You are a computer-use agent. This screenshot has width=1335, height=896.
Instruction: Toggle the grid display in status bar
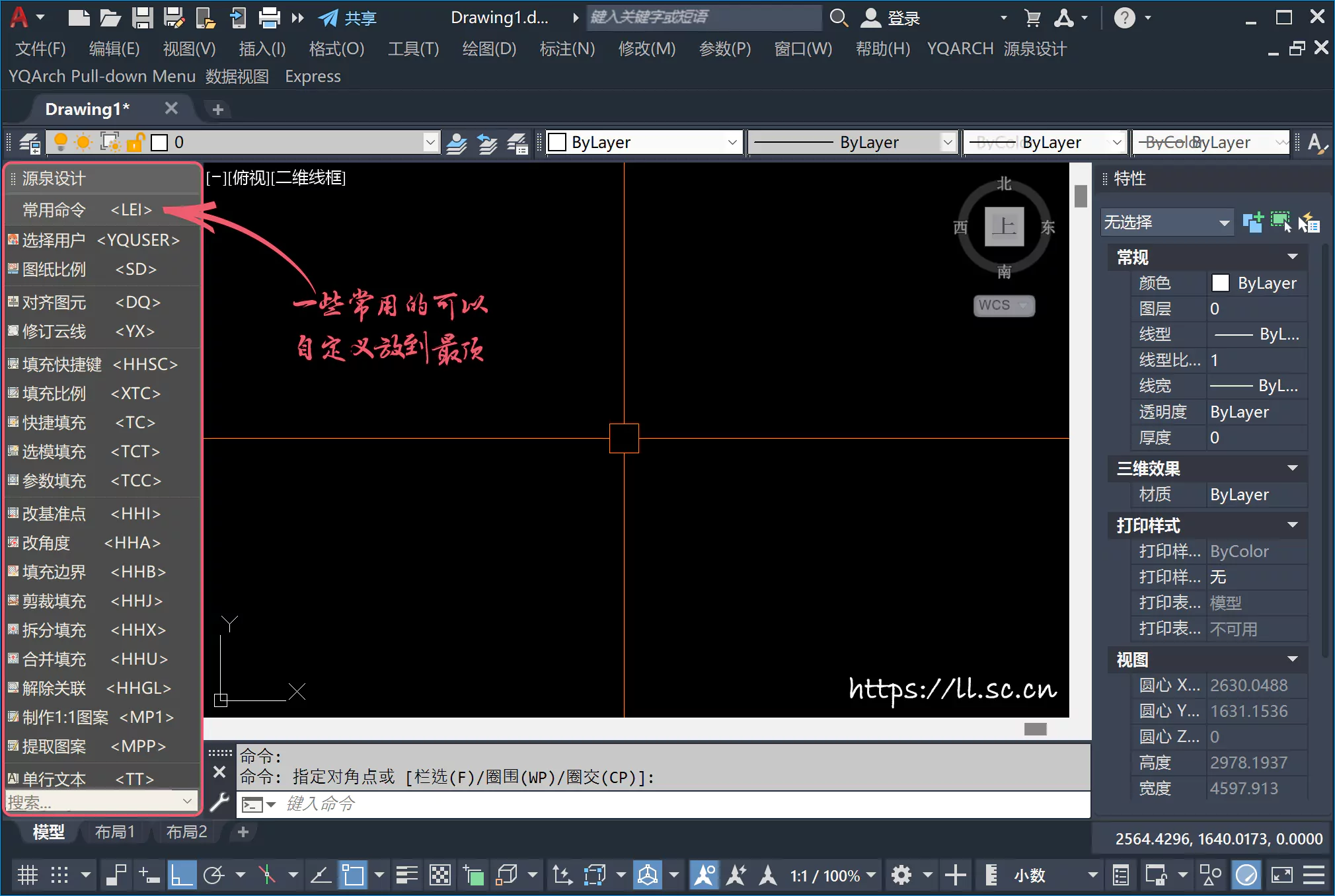click(x=28, y=876)
